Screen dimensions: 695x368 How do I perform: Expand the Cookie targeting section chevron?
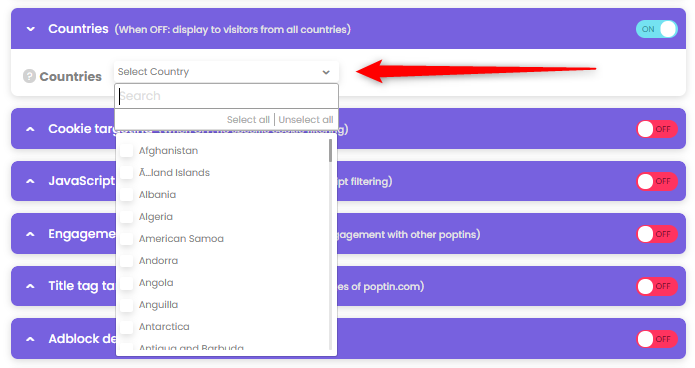tap(30, 129)
